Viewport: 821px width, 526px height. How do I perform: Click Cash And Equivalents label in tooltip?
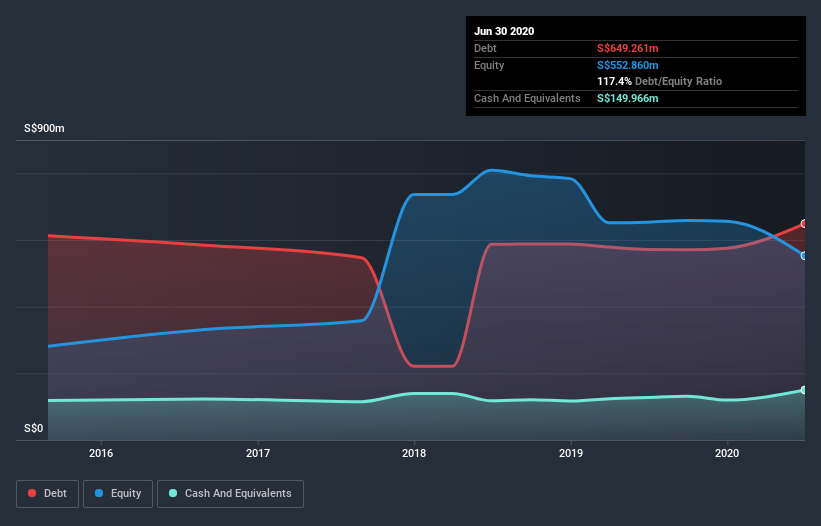coord(527,98)
